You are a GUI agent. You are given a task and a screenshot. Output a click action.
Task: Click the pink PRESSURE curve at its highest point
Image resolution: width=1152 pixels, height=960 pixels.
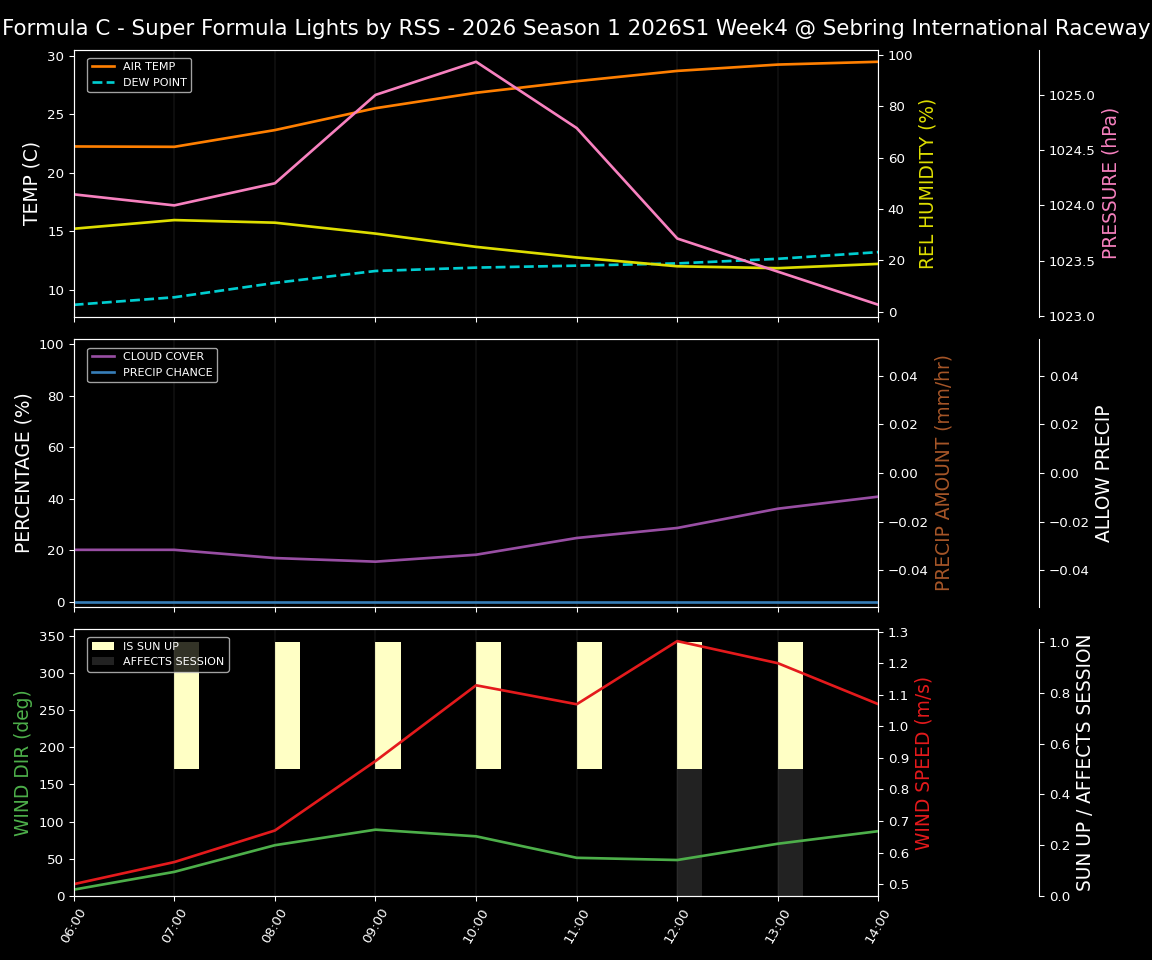click(475, 61)
